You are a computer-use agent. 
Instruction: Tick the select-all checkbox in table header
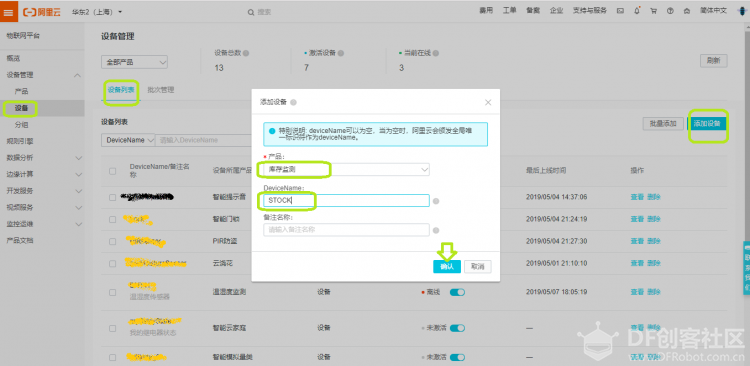pyautogui.click(x=112, y=171)
